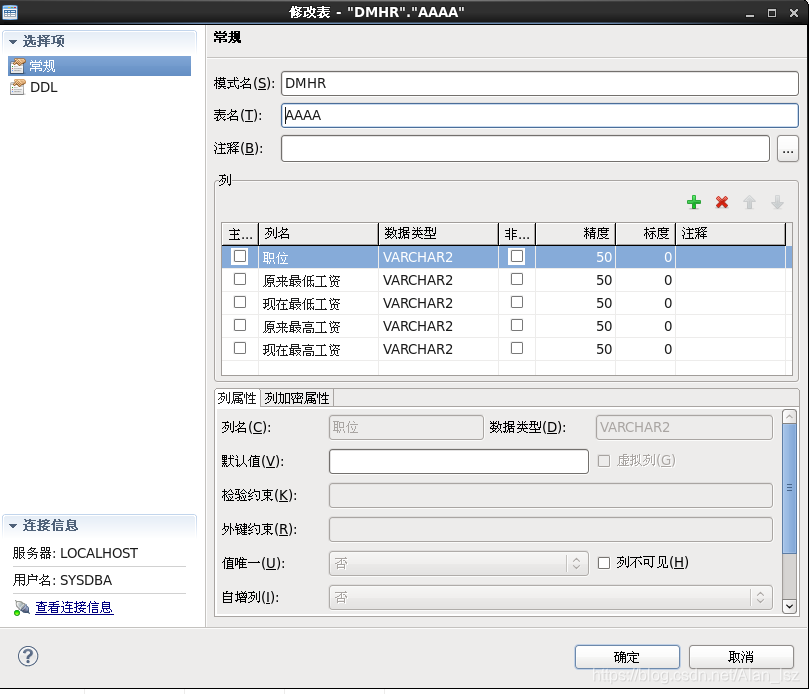
Task: Click the table icon in title bar
Action: tap(10, 12)
